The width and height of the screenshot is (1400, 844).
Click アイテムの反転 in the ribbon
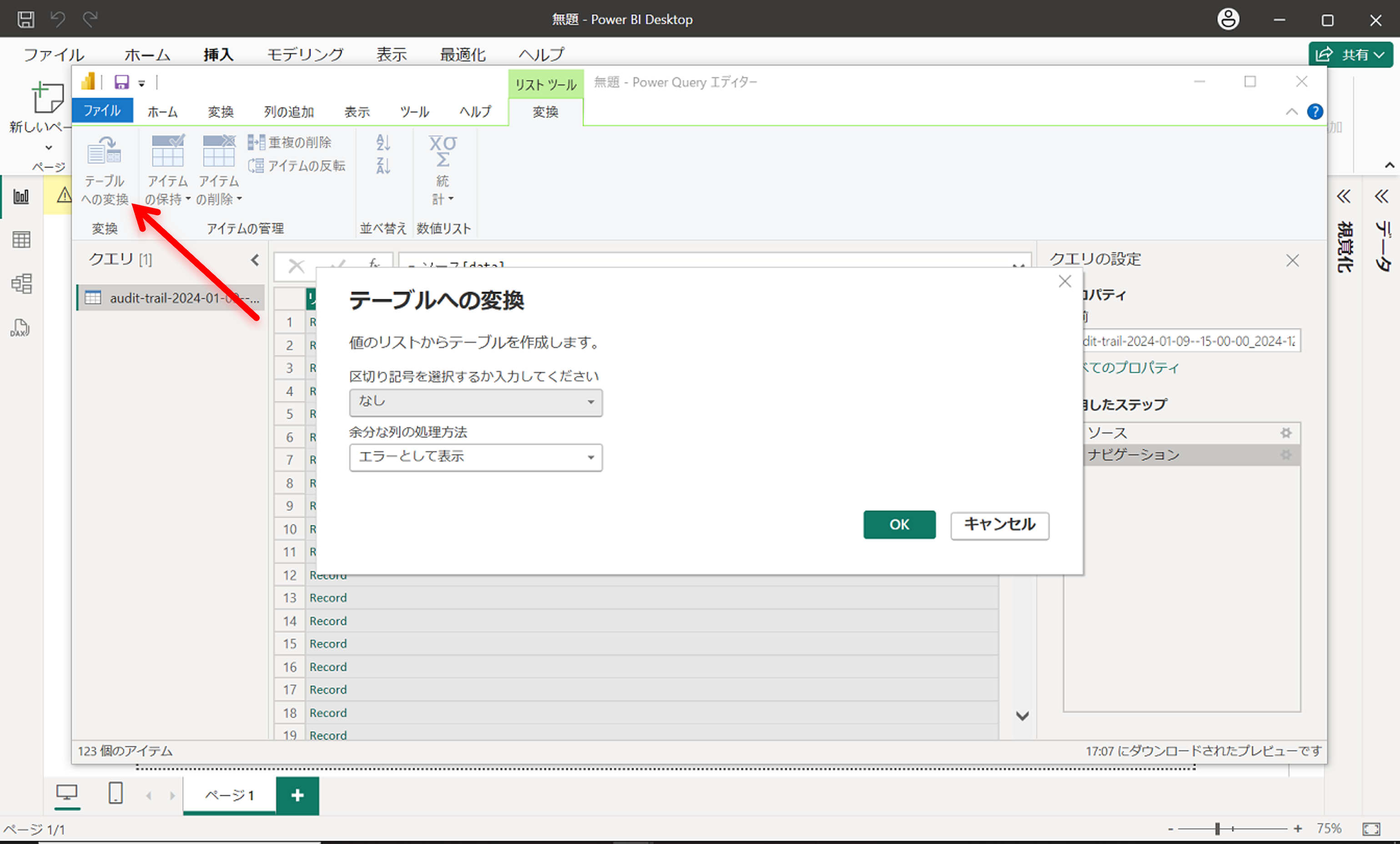point(297,165)
